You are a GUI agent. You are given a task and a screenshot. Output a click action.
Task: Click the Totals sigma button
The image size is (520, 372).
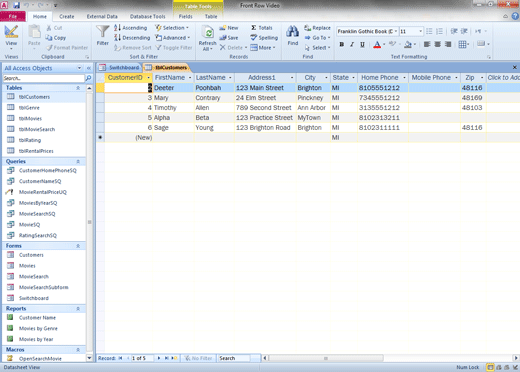262,28
